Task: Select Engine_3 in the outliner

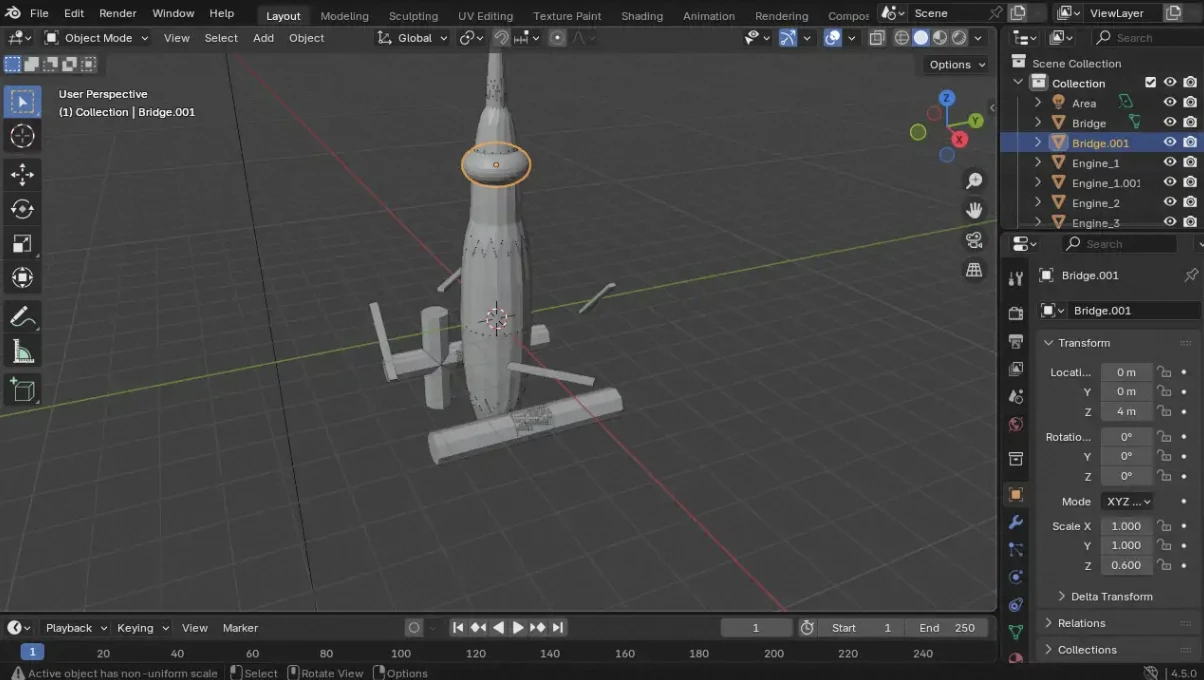Action: click(1095, 222)
